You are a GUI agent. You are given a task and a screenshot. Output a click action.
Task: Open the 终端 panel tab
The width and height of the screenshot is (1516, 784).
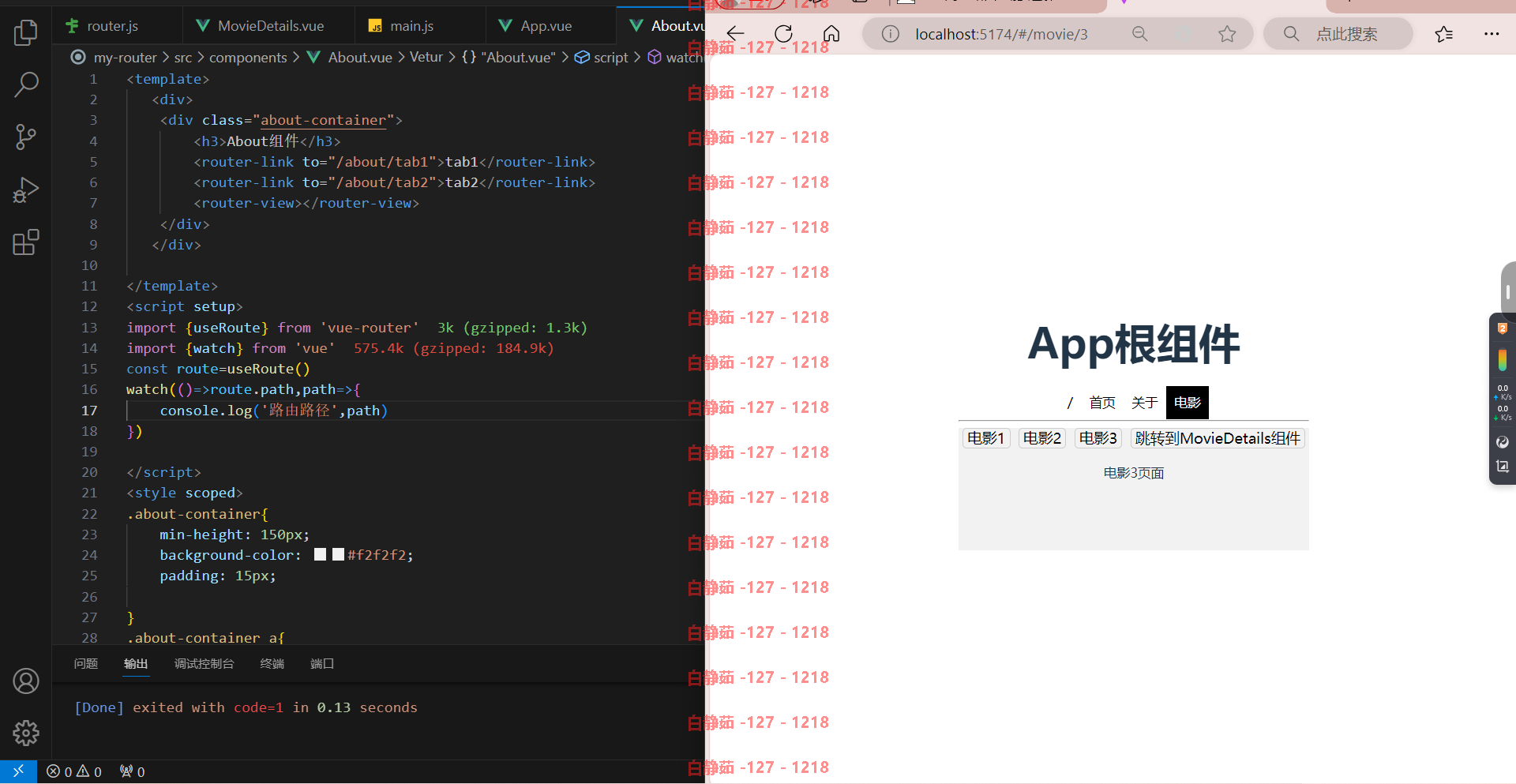click(x=272, y=664)
